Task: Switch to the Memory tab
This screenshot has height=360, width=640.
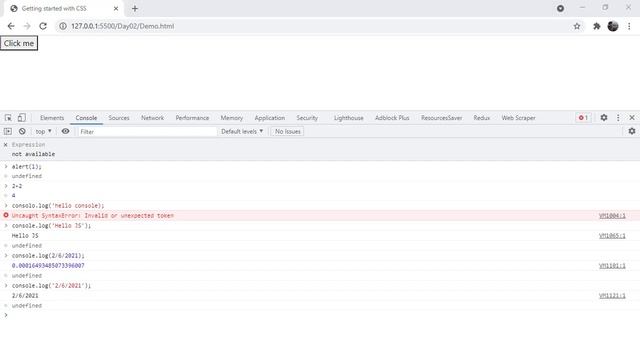Action: point(231,118)
